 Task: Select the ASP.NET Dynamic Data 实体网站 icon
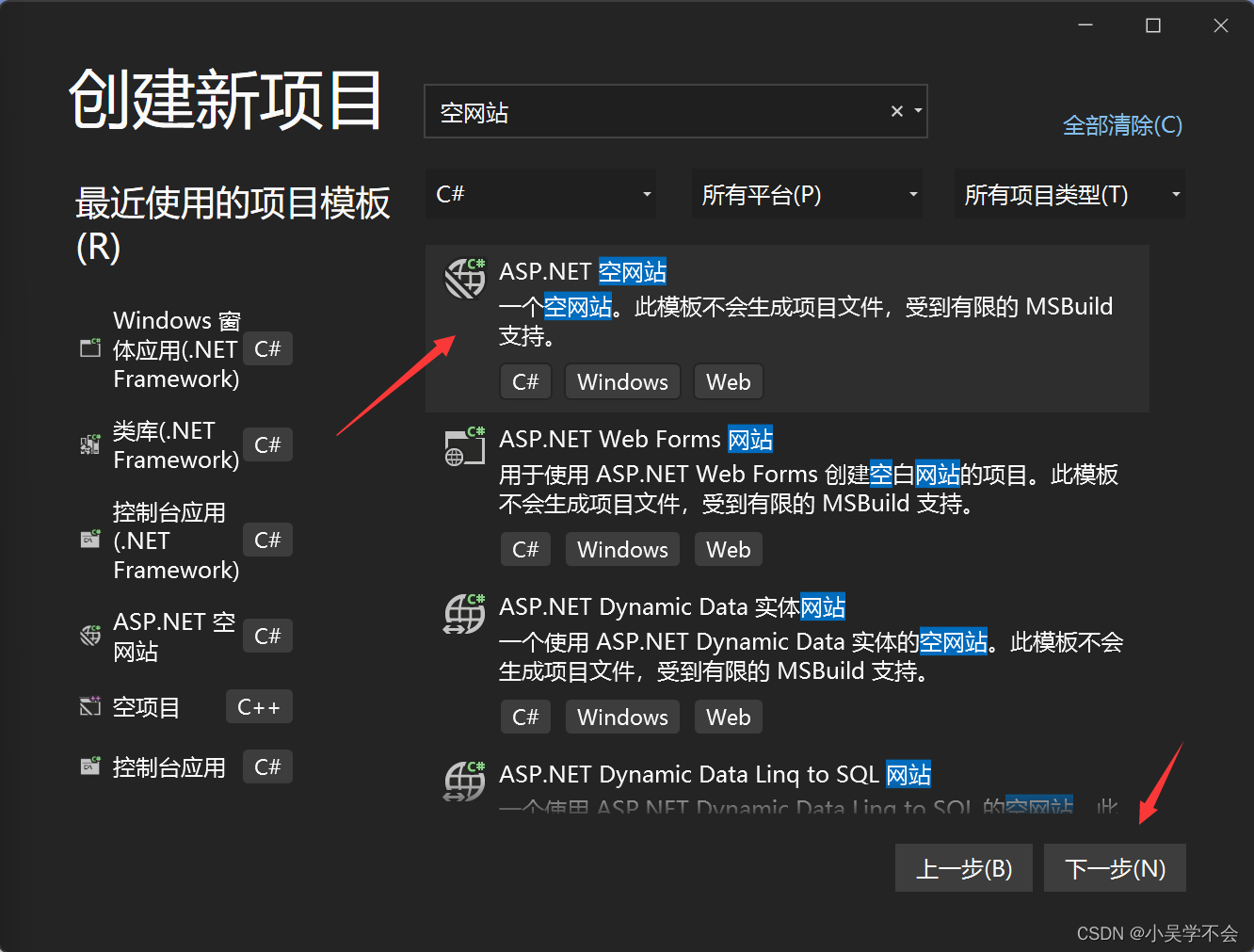[465, 613]
